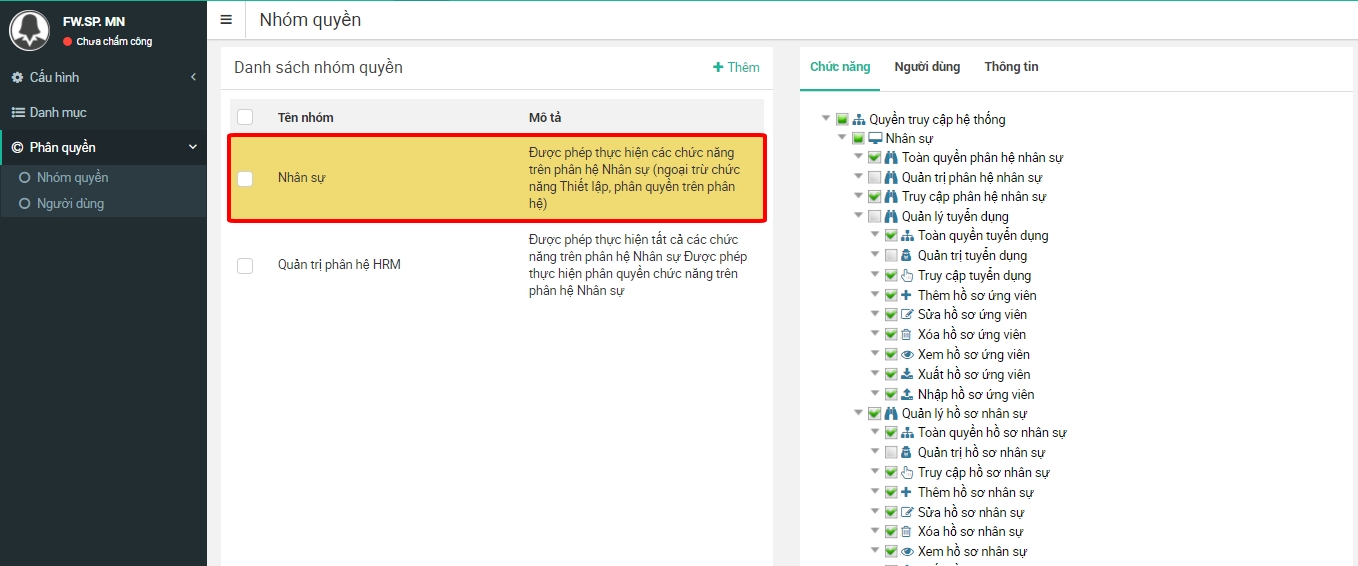Check the Quản trị phân hệ HRM row checkbox
The width and height of the screenshot is (1358, 566).
click(x=245, y=265)
